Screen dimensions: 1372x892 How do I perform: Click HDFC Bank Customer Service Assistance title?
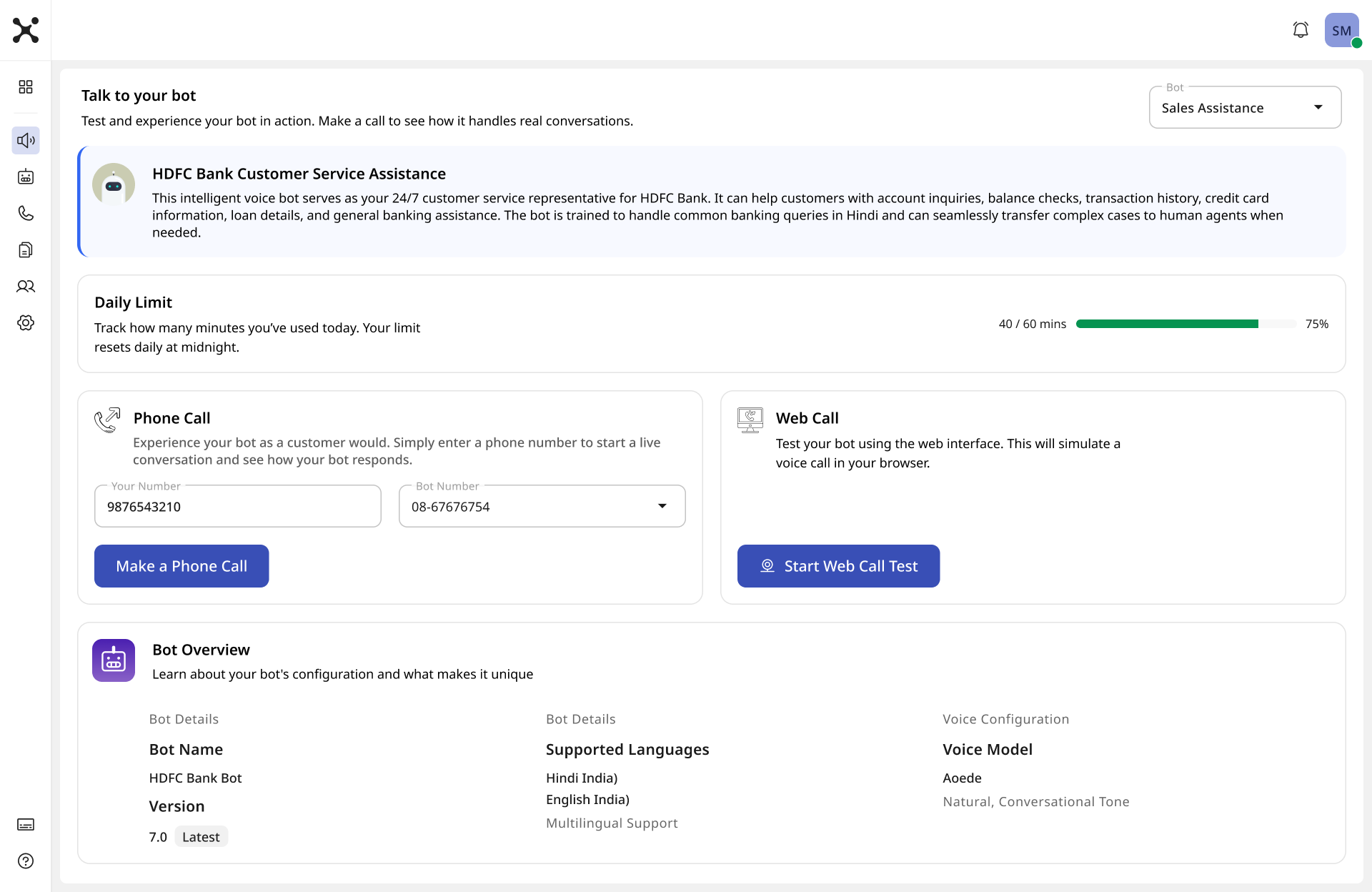coord(299,174)
